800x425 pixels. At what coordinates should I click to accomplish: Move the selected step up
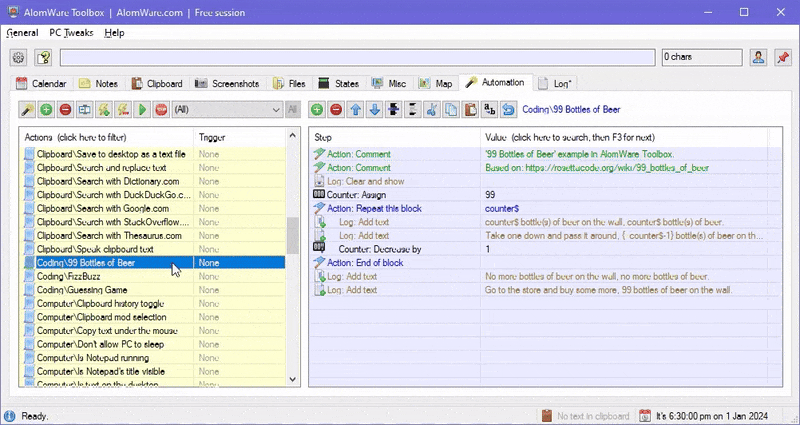(355, 109)
